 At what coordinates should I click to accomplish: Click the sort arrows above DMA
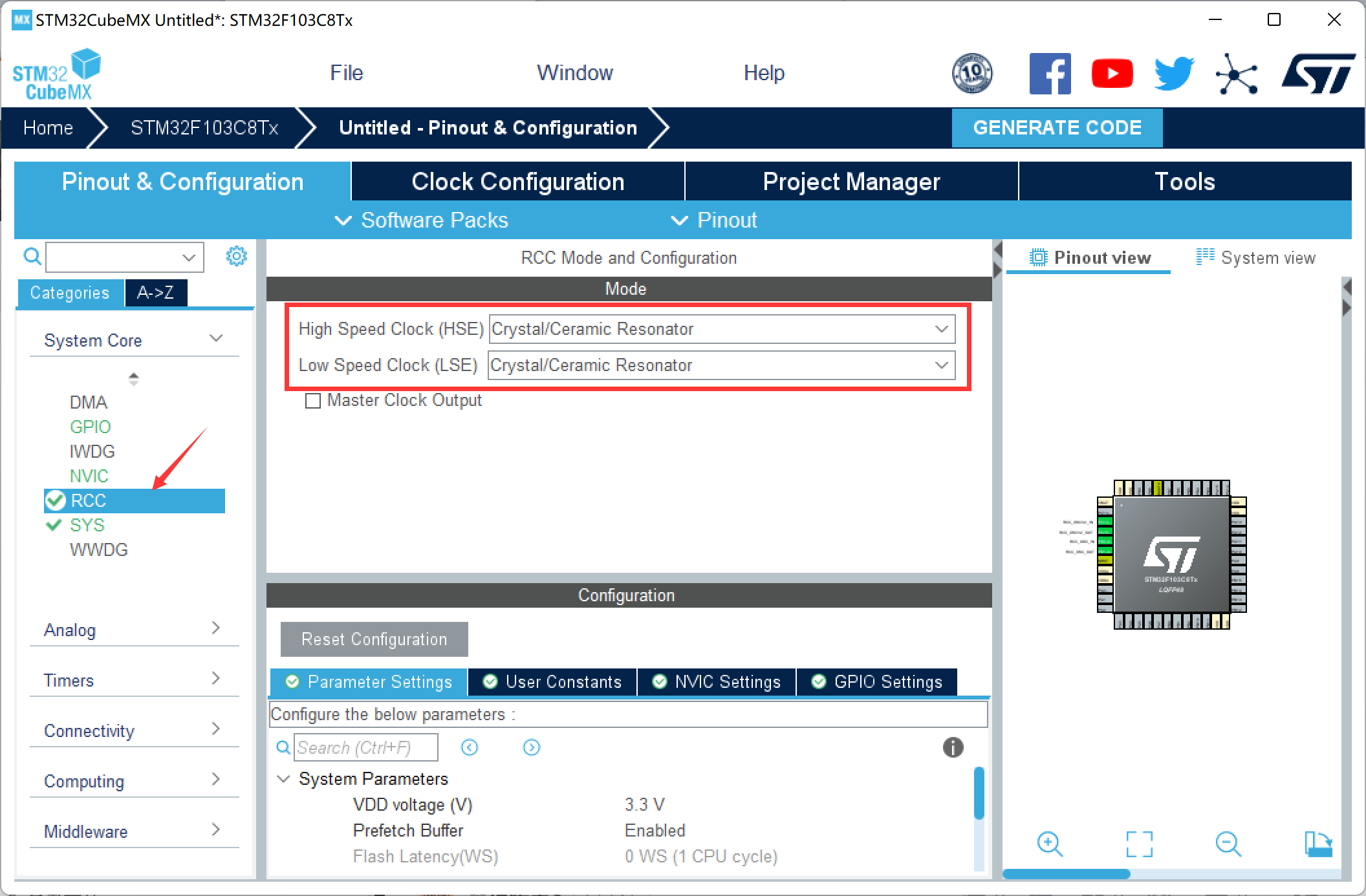pos(133,378)
